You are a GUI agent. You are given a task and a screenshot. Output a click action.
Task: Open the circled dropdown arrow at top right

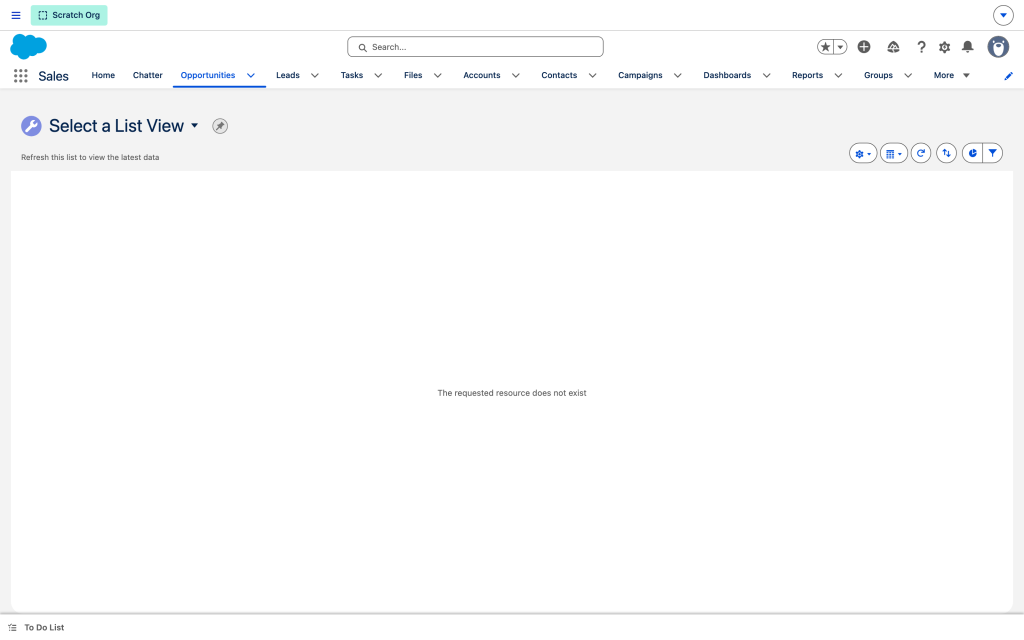1003,15
